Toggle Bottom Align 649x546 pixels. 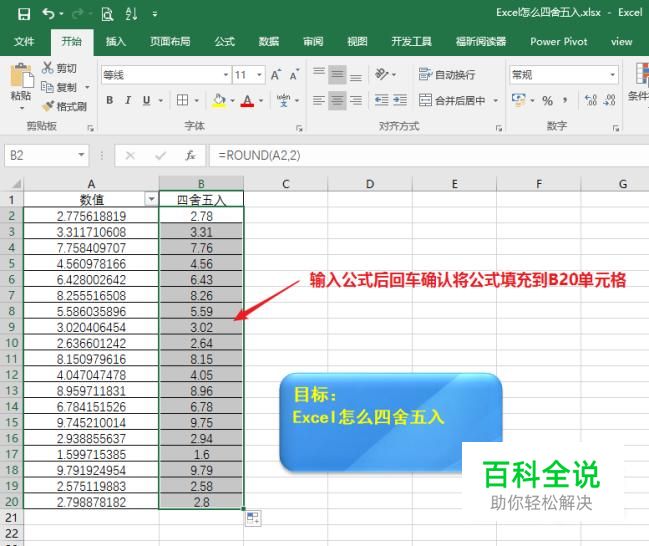[356, 75]
